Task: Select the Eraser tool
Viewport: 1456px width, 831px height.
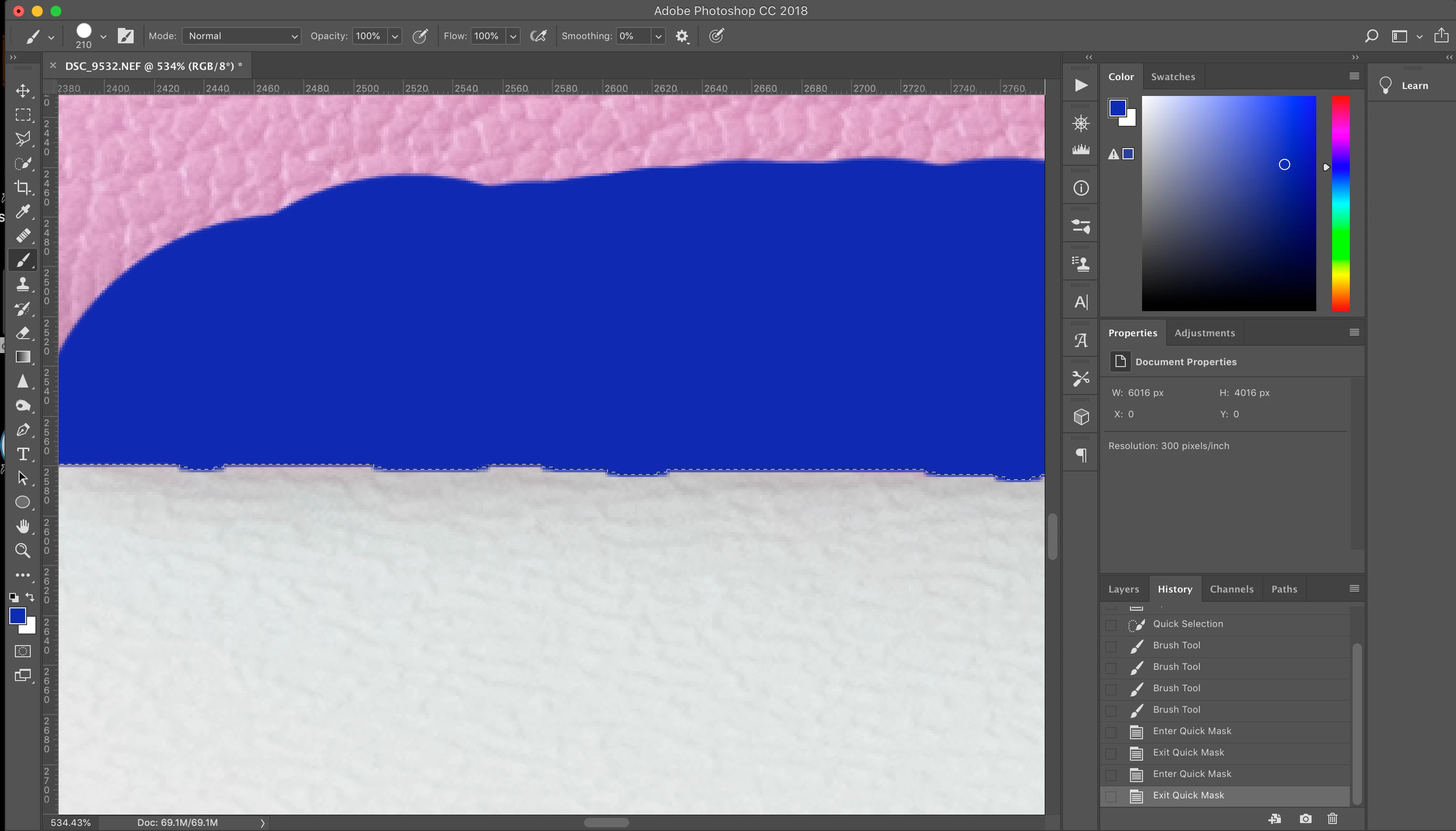Action: (x=23, y=333)
